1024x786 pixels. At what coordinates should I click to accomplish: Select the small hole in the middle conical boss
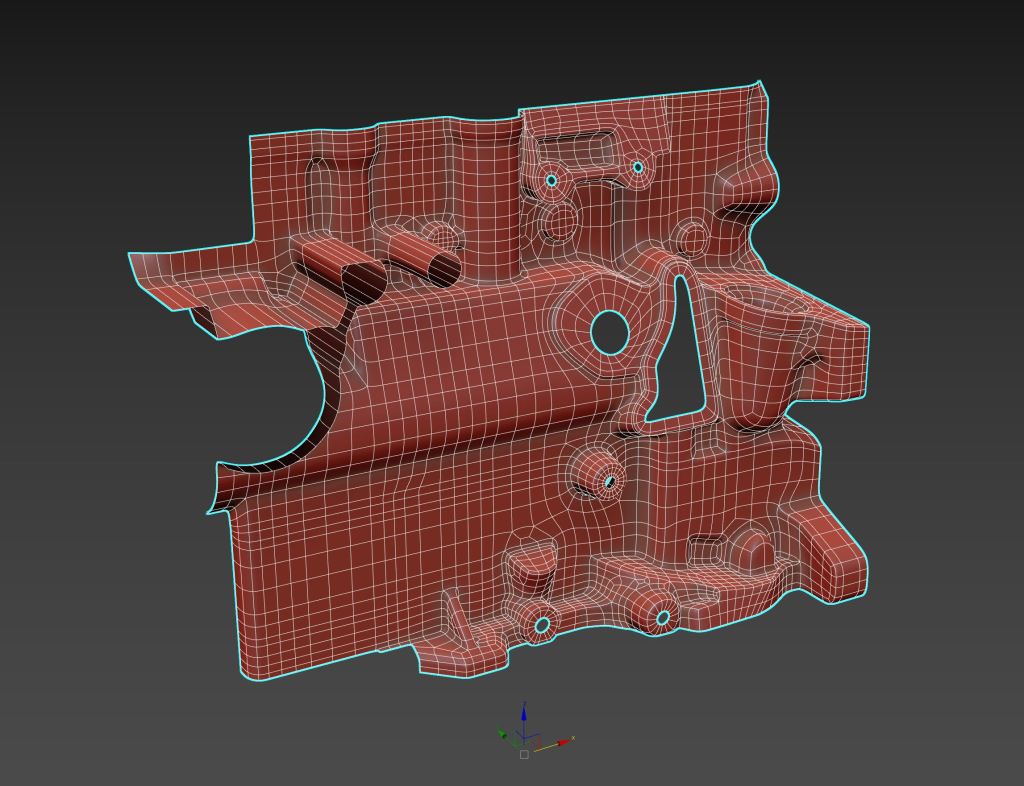point(609,482)
